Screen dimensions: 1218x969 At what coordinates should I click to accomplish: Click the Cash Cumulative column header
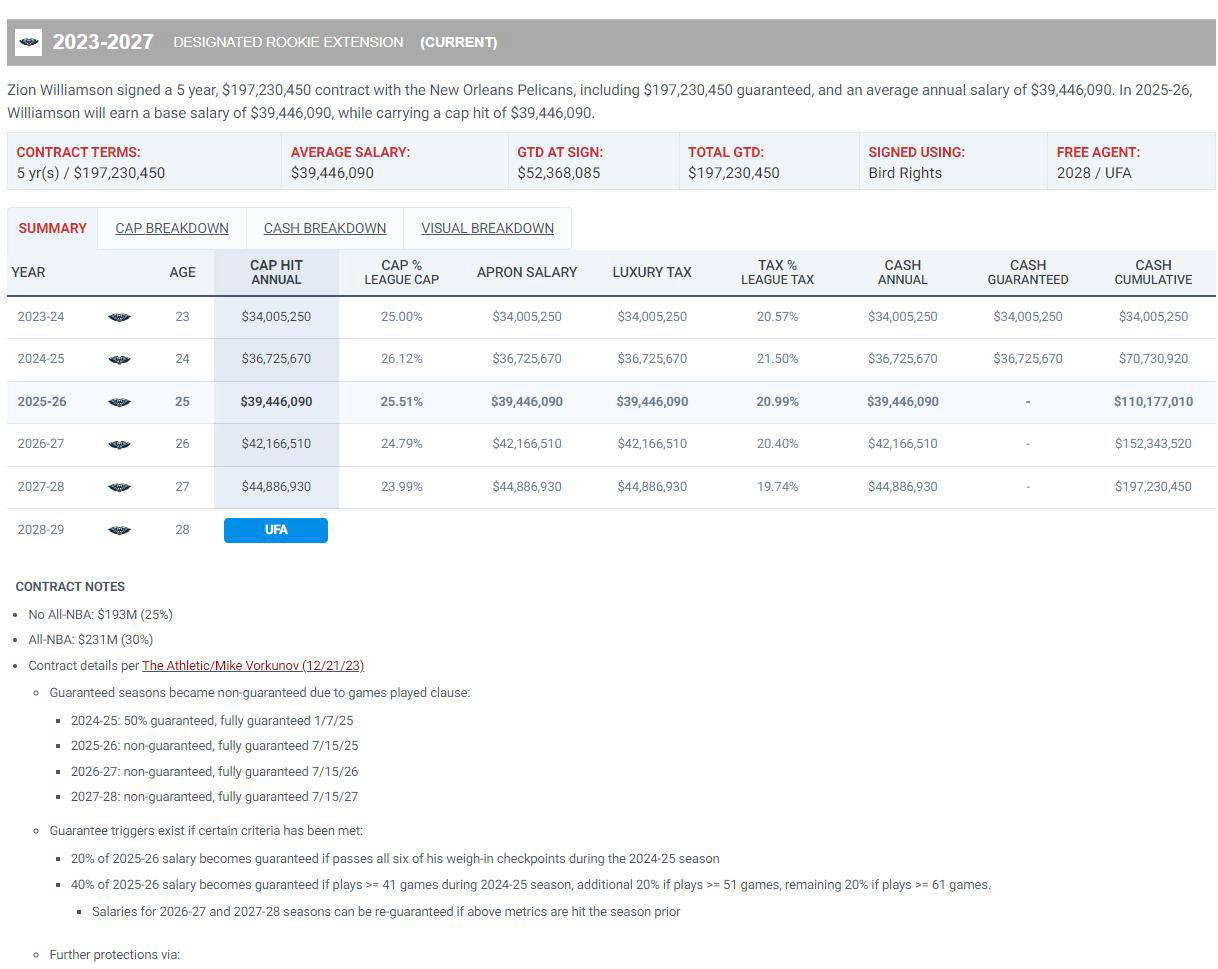[x=1153, y=272]
